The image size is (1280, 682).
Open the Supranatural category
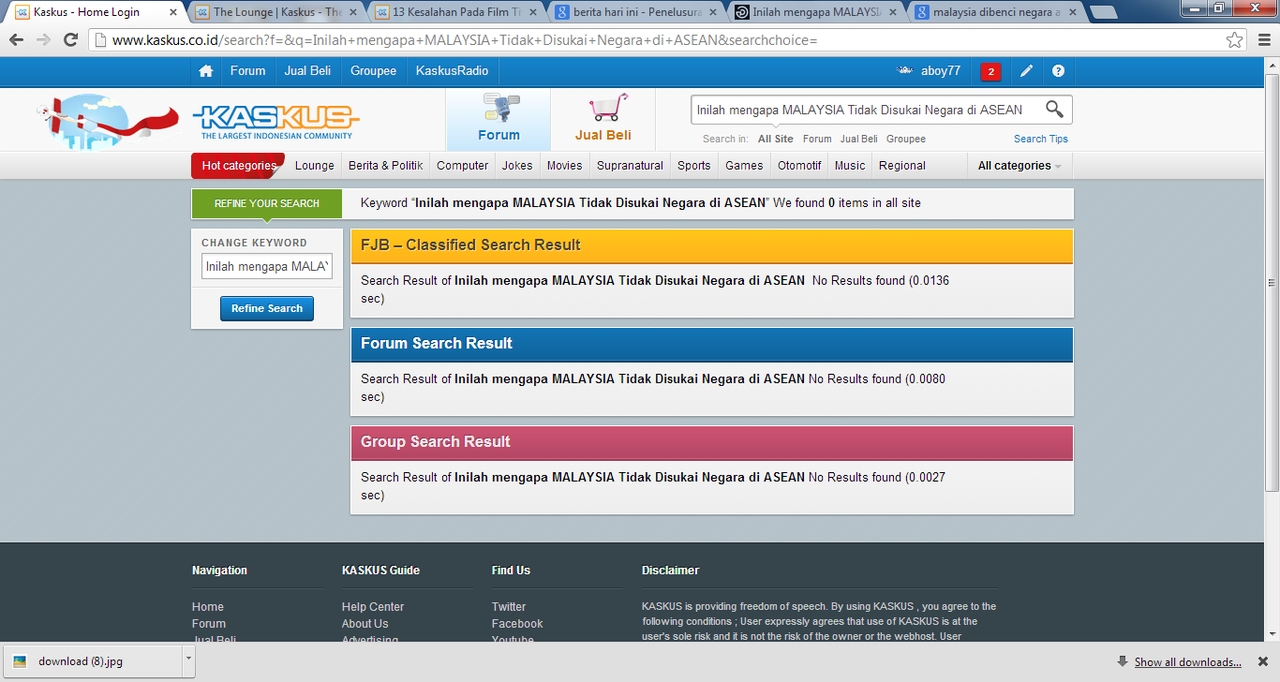pyautogui.click(x=630, y=166)
